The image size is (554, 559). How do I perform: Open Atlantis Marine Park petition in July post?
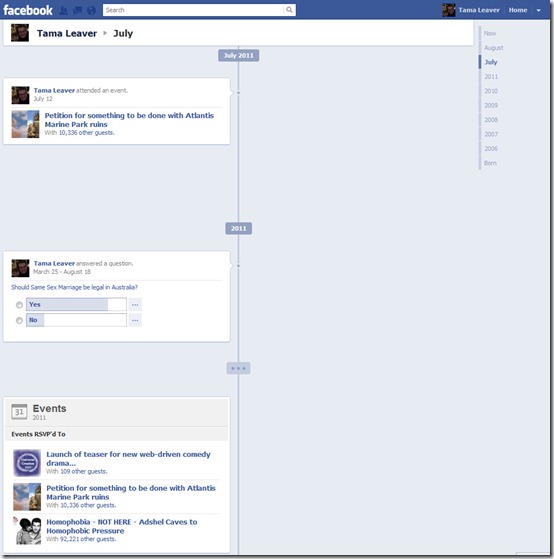(129, 120)
